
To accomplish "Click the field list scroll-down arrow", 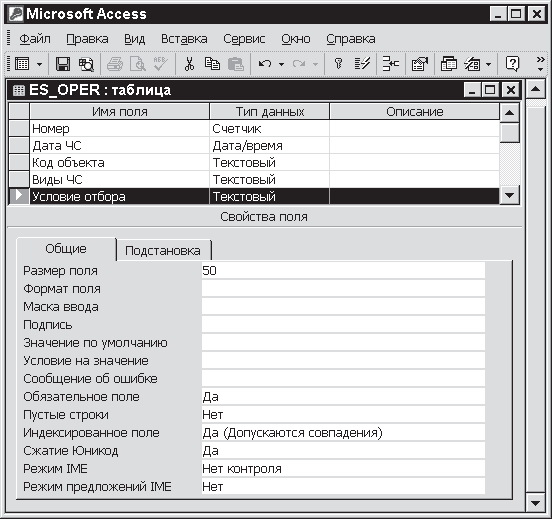I will point(510,195).
